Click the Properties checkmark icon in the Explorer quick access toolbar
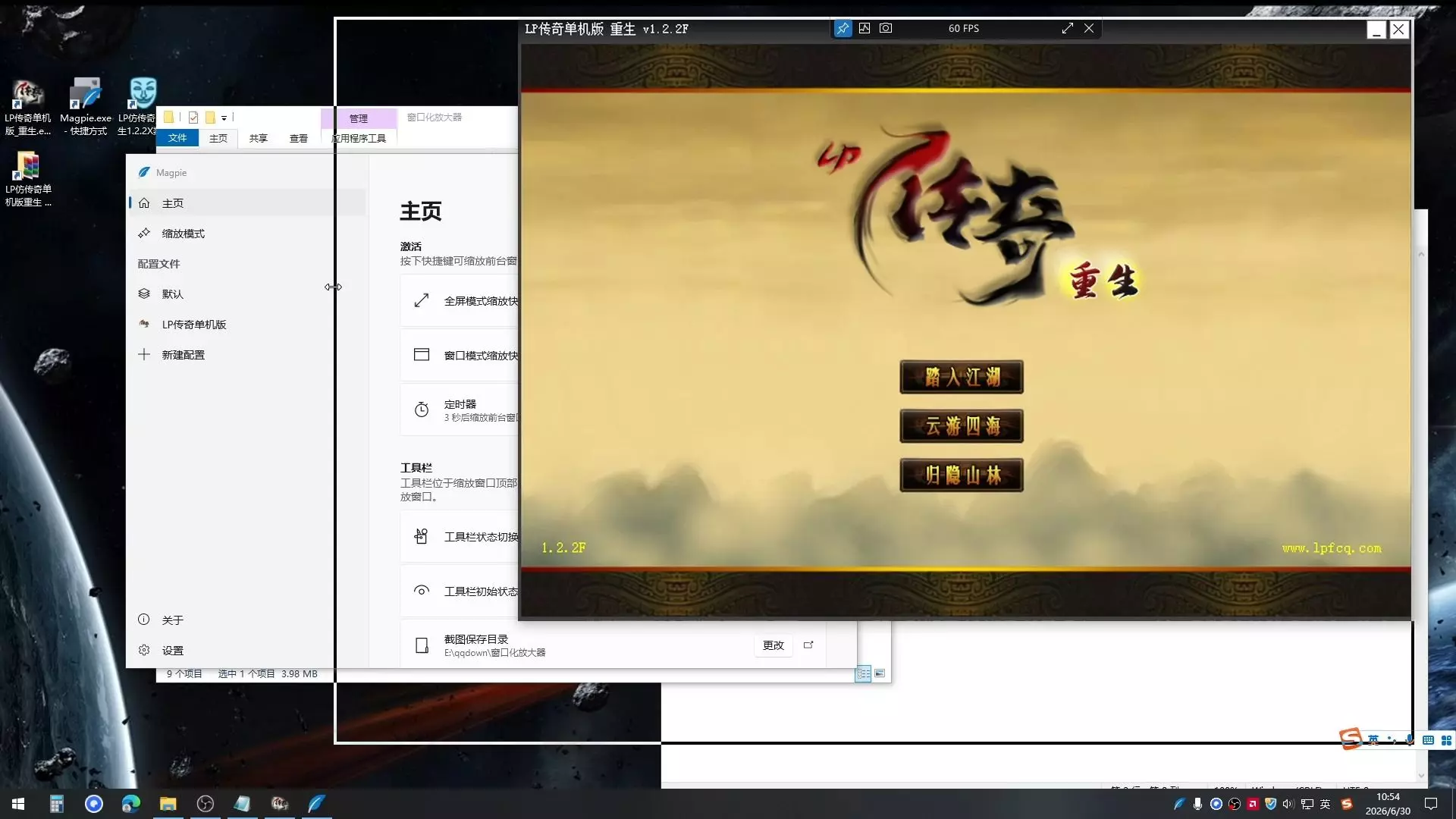Viewport: 1456px width, 819px height. [x=193, y=118]
